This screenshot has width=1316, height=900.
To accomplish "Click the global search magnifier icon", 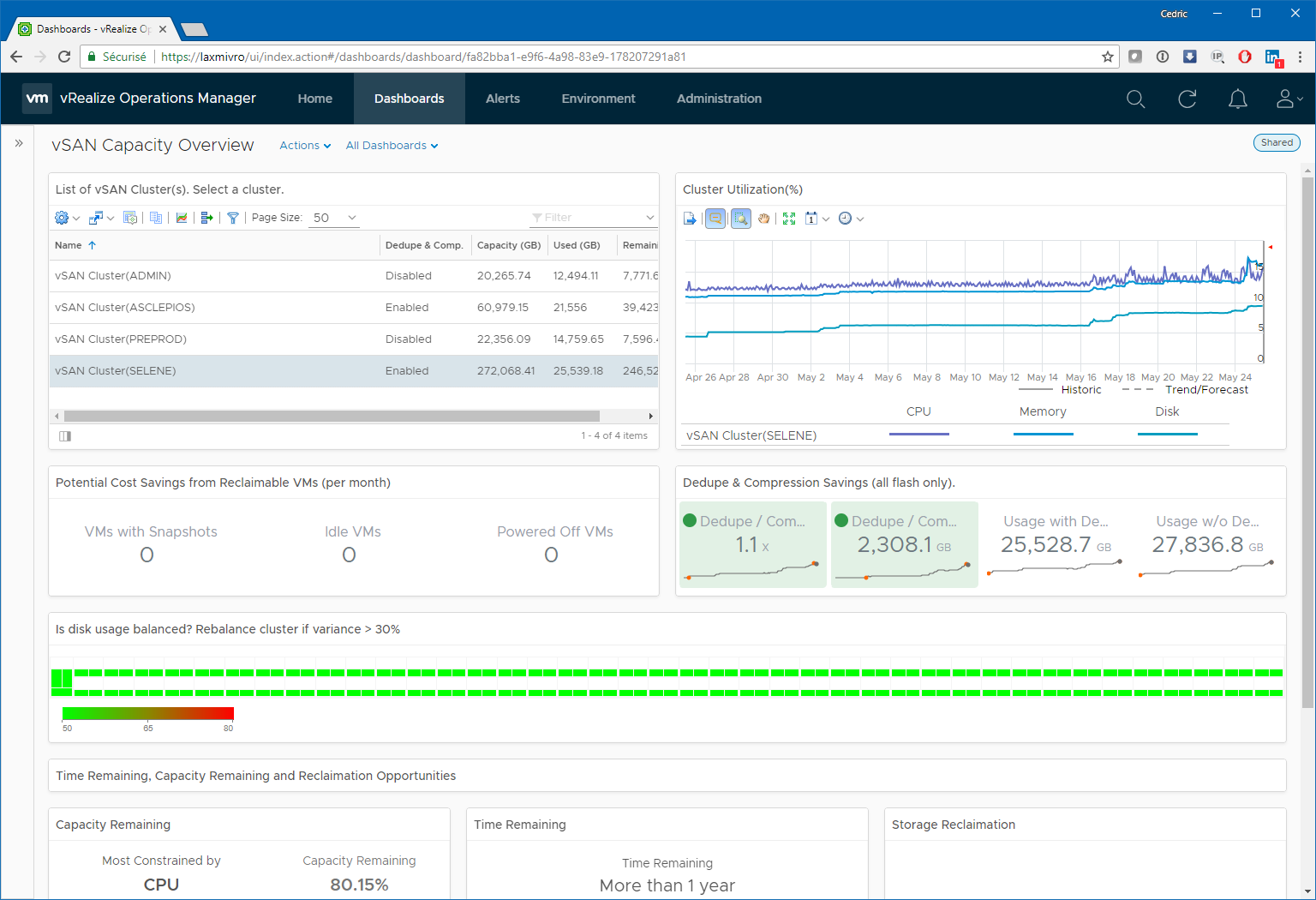I will point(1135,99).
